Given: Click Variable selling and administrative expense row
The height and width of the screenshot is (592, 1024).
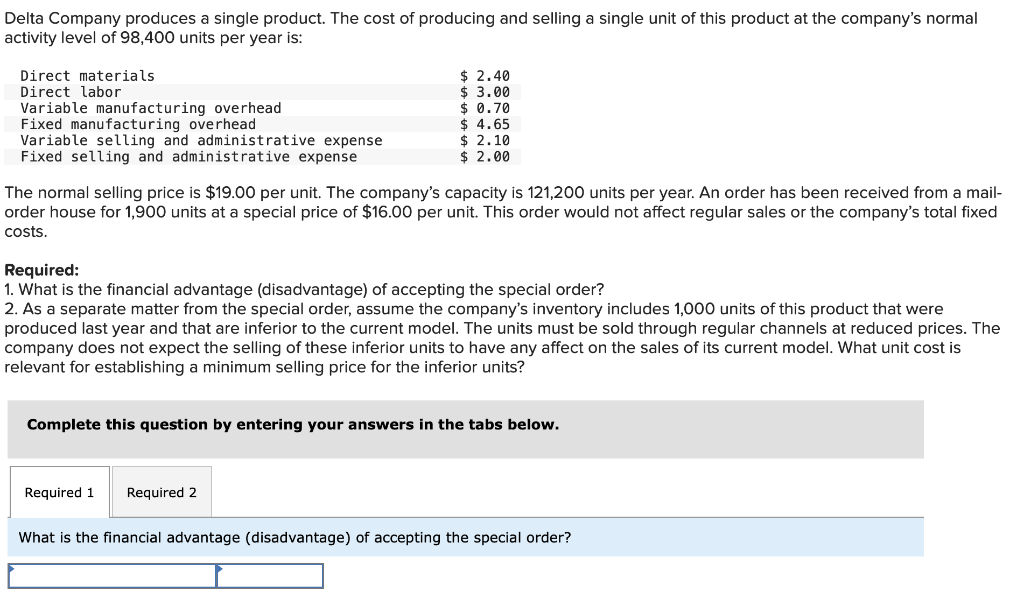Looking at the screenshot, I should pos(201,140).
